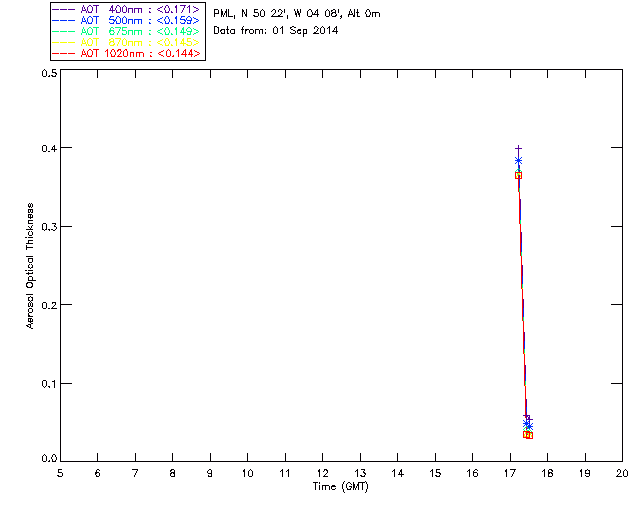Click the y-axis tick label 0.4
640x512 pixels.
pyautogui.click(x=49, y=148)
